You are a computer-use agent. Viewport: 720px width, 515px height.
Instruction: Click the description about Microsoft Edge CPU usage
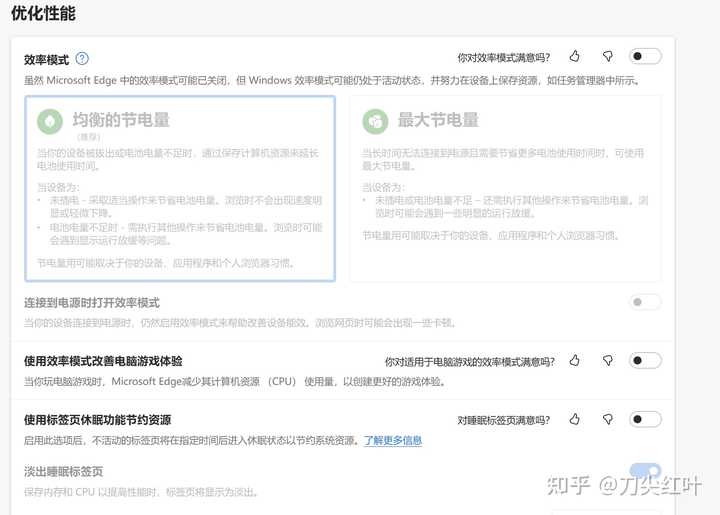click(x=236, y=381)
